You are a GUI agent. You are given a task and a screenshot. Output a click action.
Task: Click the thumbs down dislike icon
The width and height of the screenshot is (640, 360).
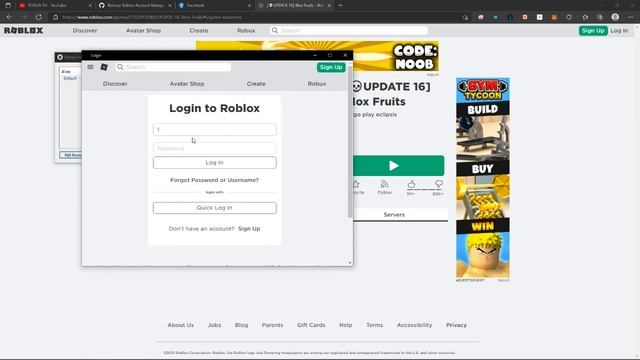pos(439,184)
